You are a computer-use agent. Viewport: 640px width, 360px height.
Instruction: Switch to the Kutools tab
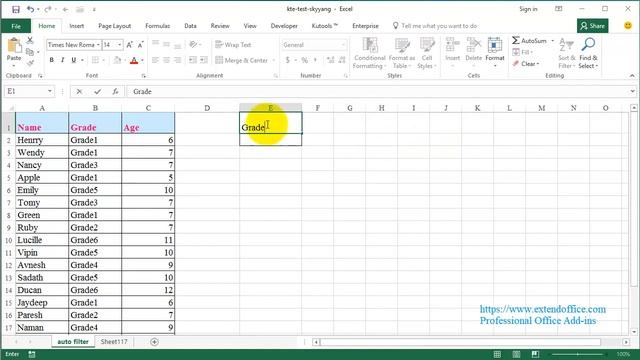coord(324,26)
